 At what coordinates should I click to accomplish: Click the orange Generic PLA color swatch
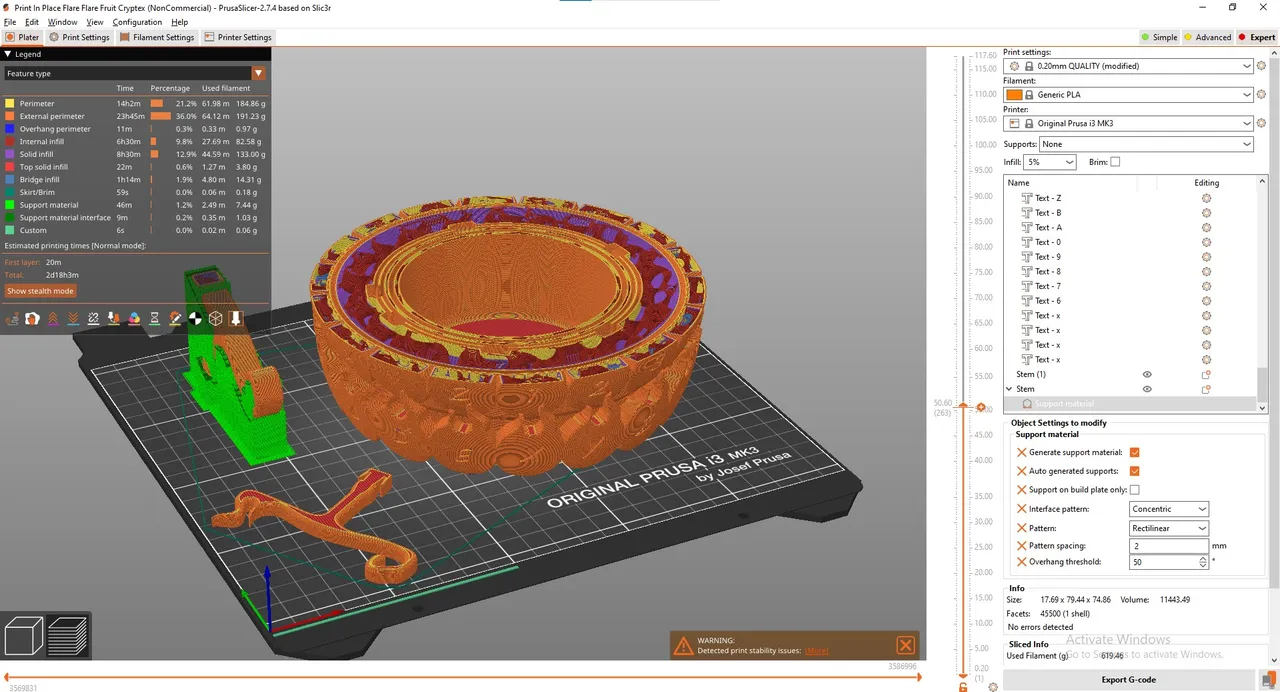[x=1014, y=95]
